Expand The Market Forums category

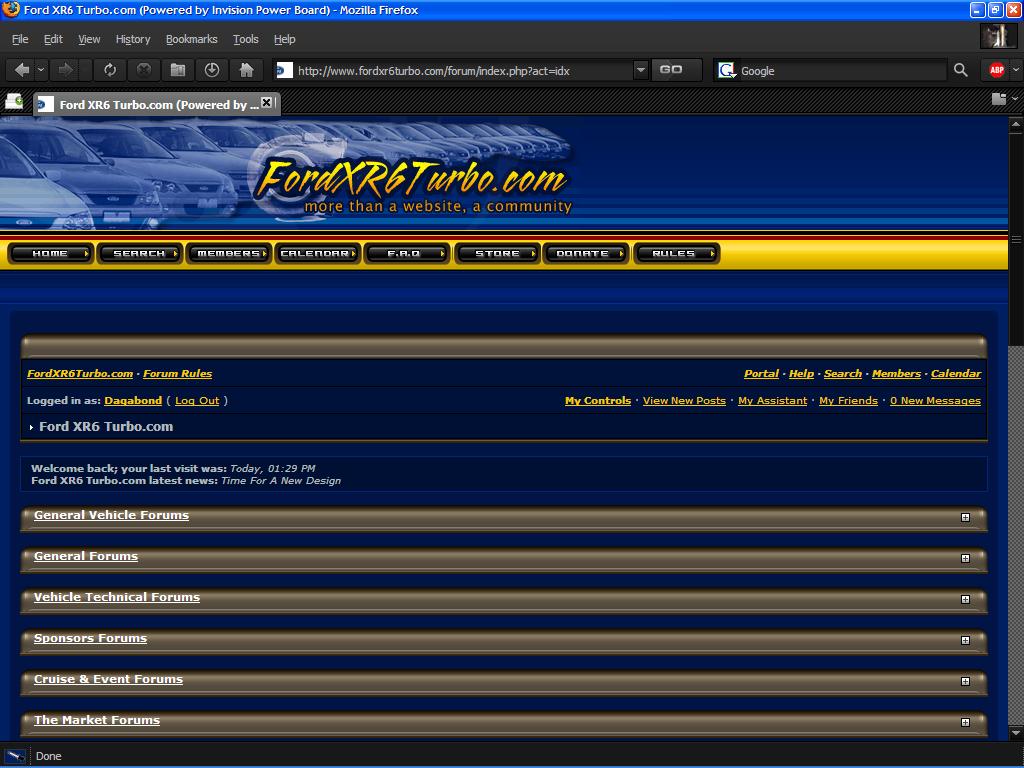click(965, 722)
